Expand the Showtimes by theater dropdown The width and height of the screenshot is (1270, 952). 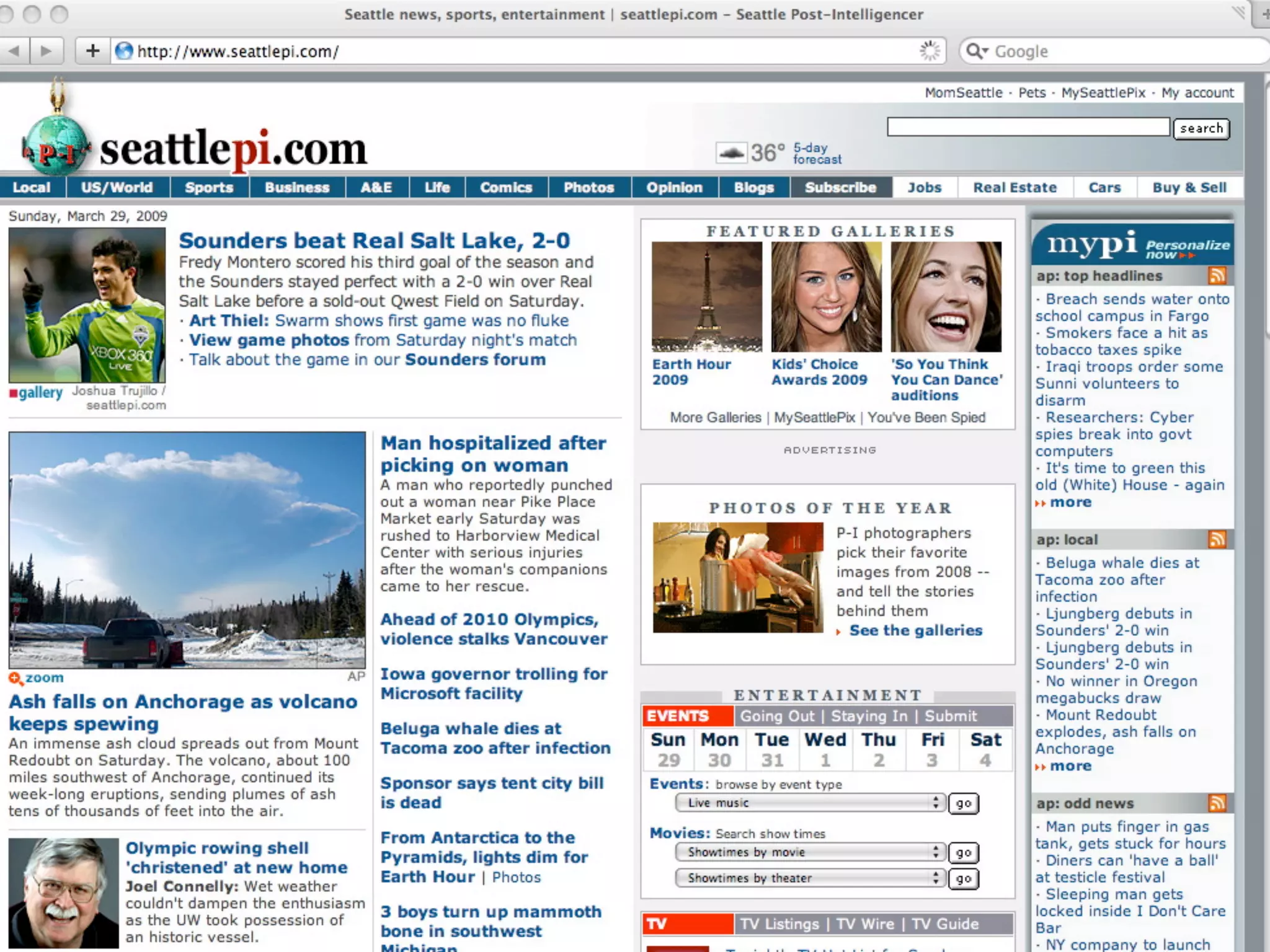[x=810, y=878]
